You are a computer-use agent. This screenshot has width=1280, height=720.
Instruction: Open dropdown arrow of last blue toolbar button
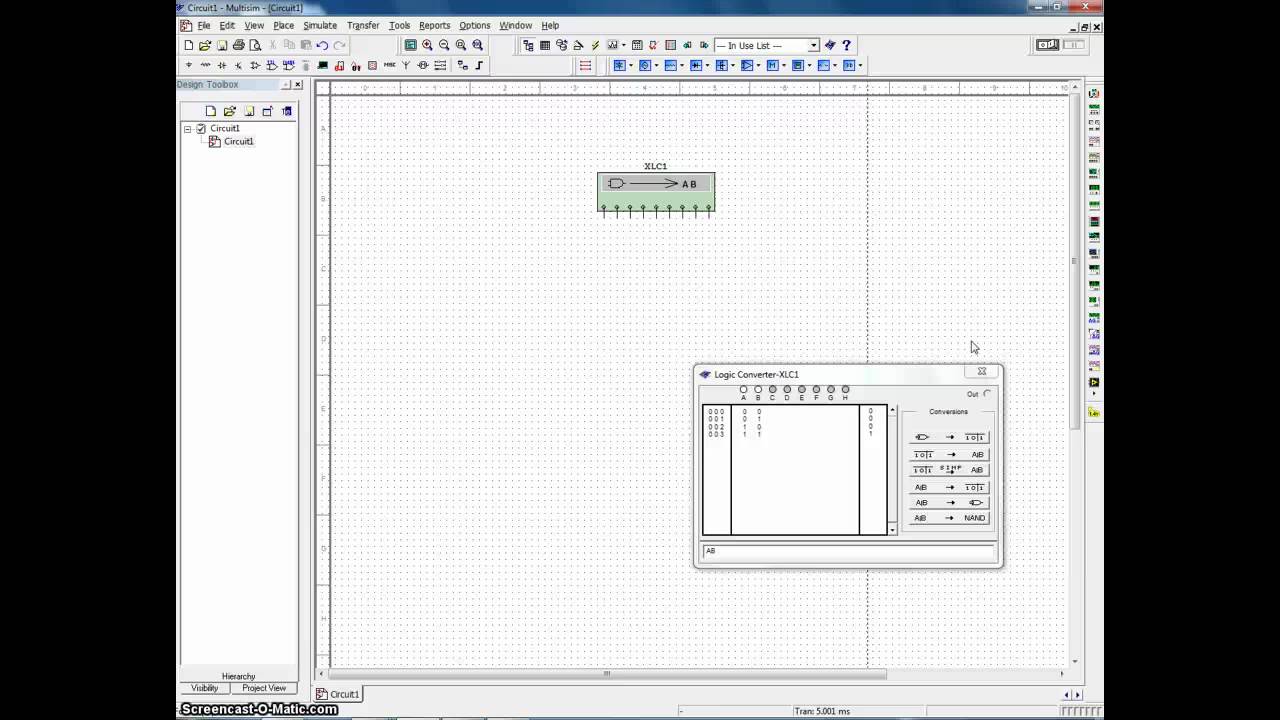point(860,65)
